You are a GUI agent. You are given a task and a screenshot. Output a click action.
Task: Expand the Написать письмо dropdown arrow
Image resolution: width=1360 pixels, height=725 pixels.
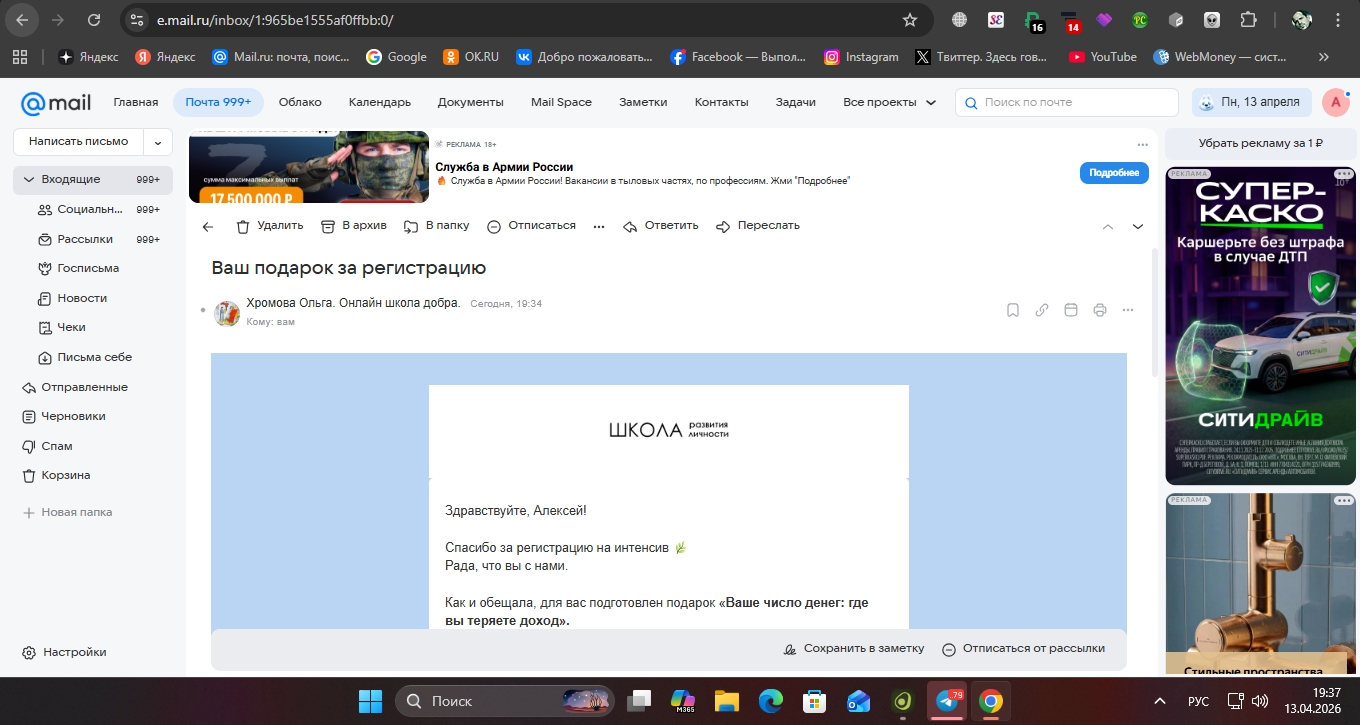click(158, 142)
